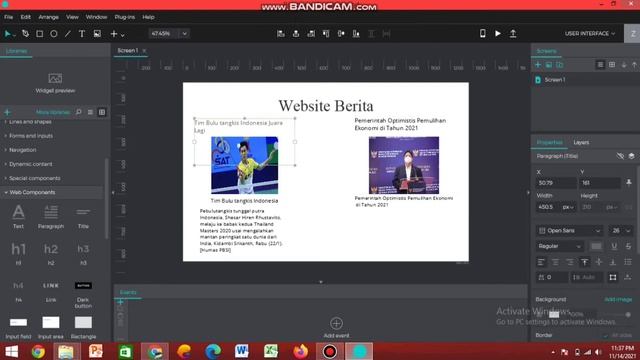The height and width of the screenshot is (360, 640).
Task: Toggle underline text formatting
Action: pyautogui.click(x=614, y=246)
